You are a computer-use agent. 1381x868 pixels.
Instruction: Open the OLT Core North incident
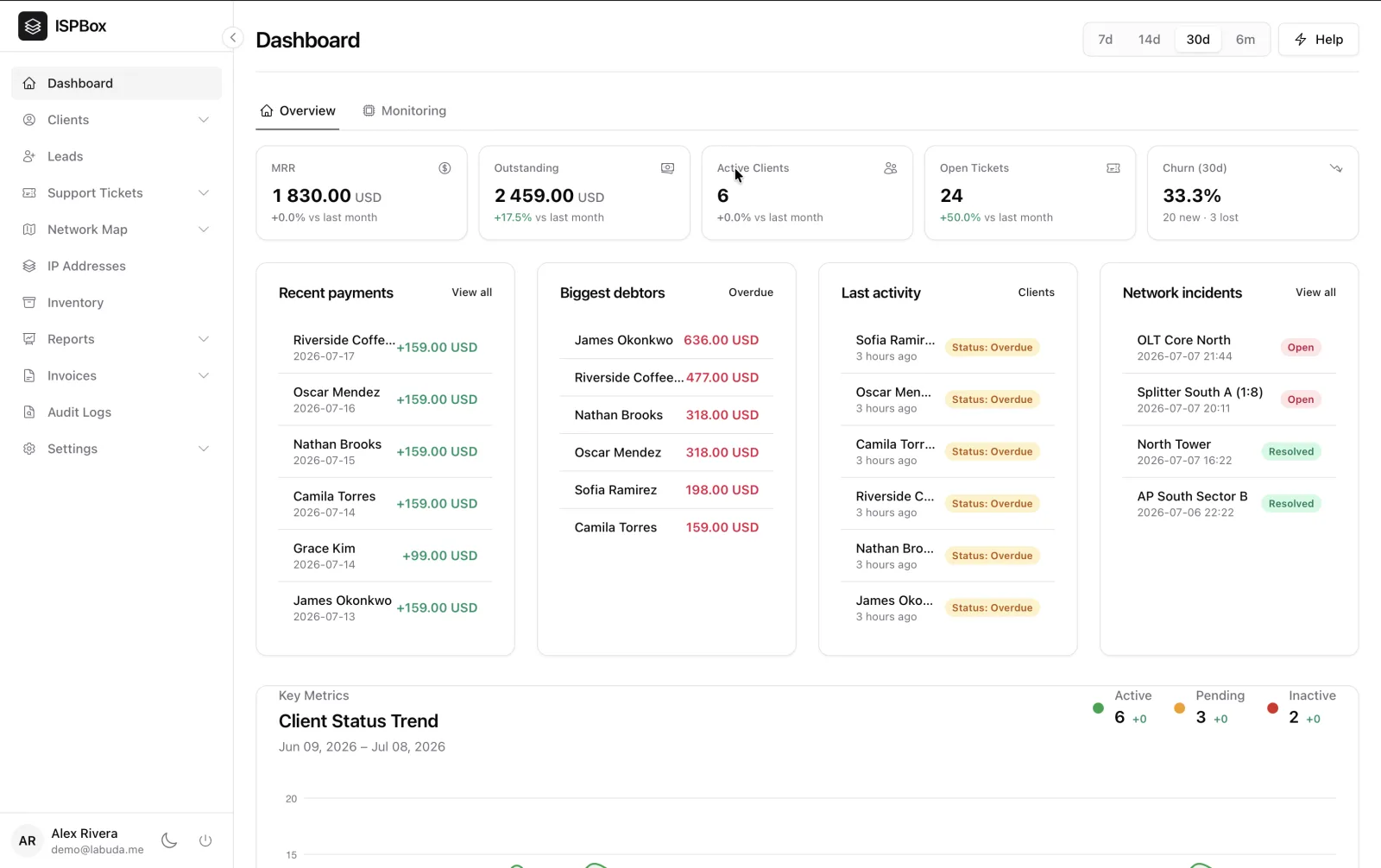[x=1229, y=348]
